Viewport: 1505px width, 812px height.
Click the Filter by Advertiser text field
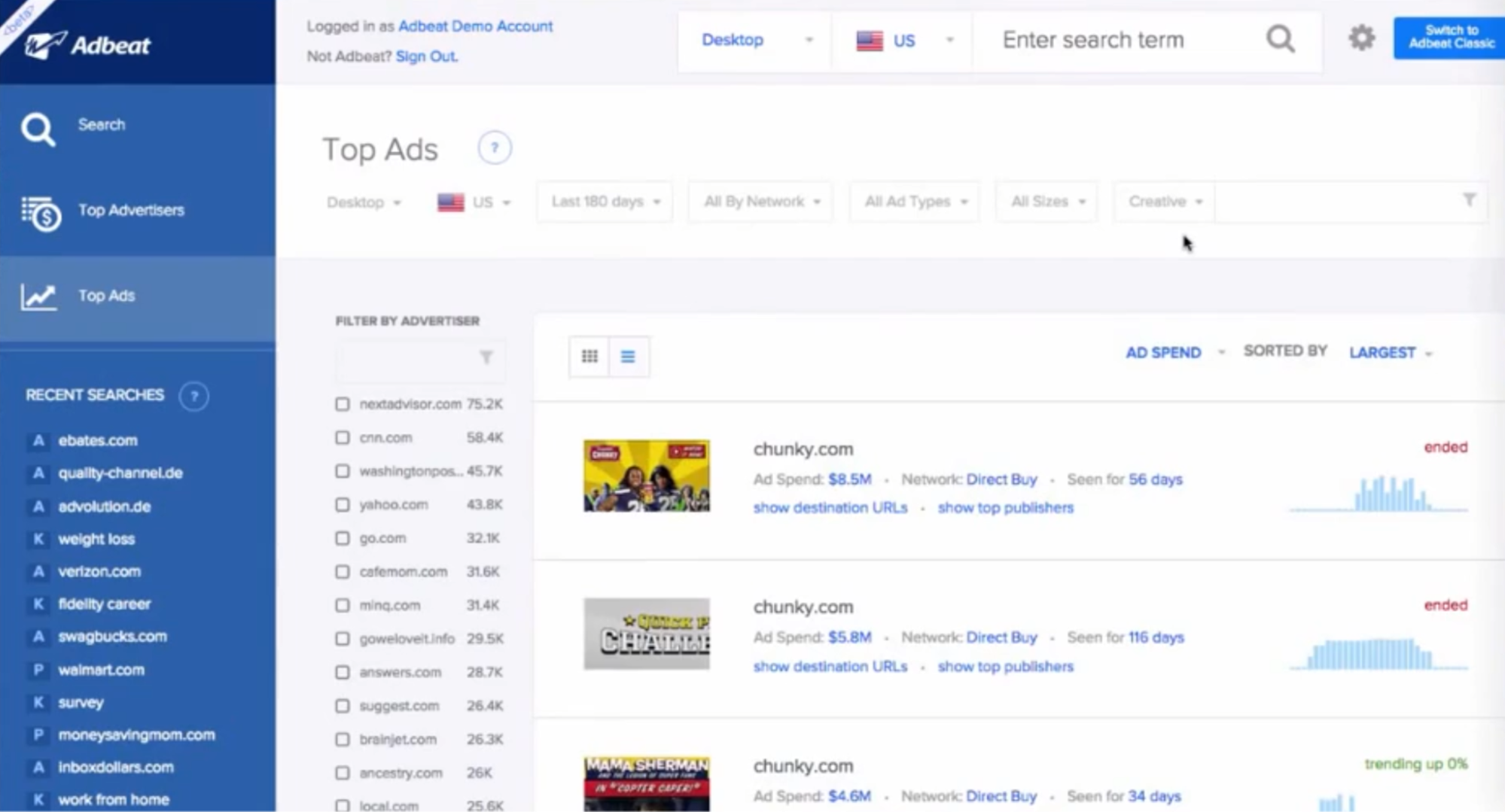421,360
